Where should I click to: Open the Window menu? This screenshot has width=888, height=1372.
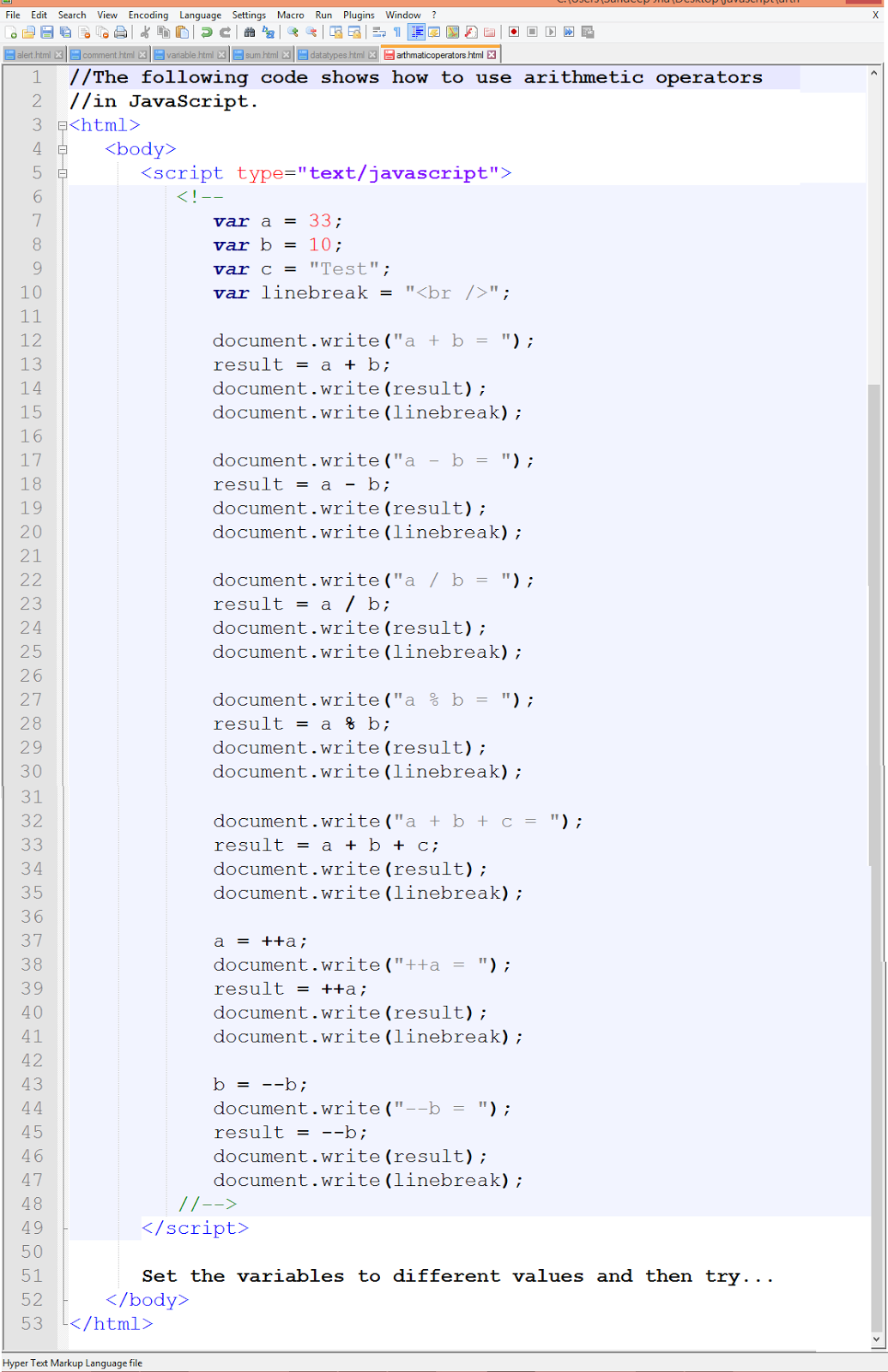click(x=403, y=15)
